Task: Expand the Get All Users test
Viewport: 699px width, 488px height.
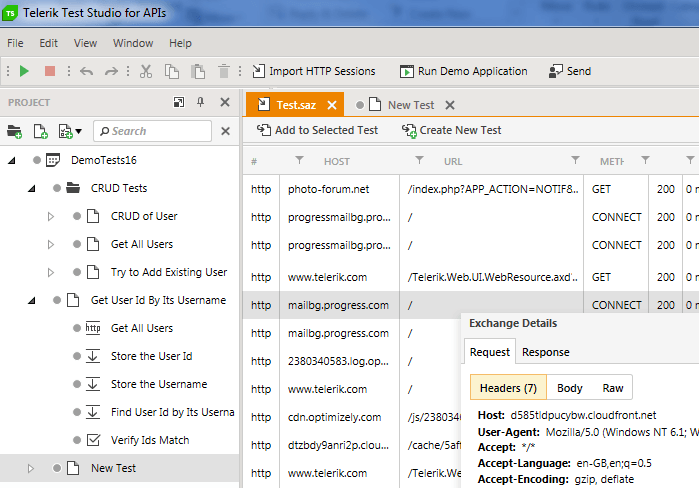Action: pyautogui.click(x=51, y=245)
